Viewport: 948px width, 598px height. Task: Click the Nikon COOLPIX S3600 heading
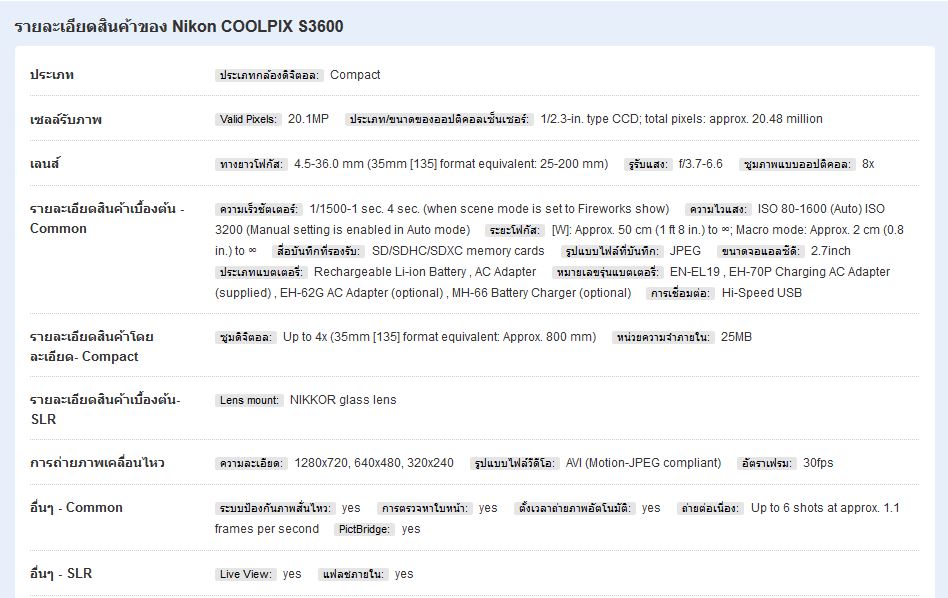tap(178, 26)
